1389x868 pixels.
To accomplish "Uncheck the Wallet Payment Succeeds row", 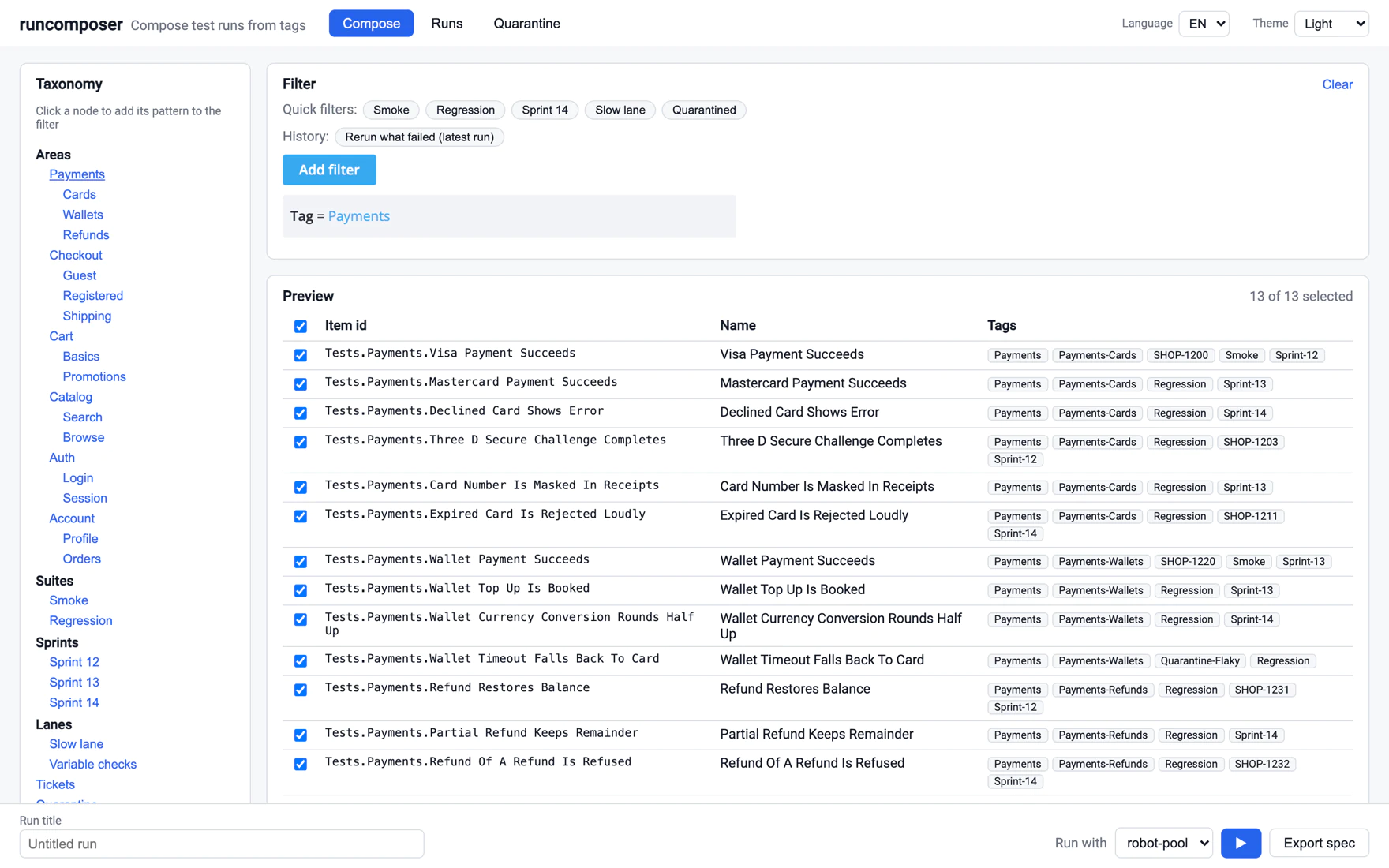I will click(x=301, y=561).
